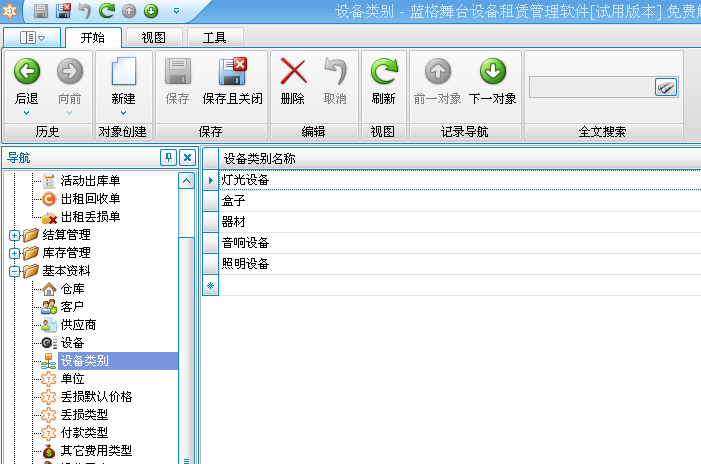Select the 照明设备 row
Viewport: 701px width, 464px height.
coord(460,264)
